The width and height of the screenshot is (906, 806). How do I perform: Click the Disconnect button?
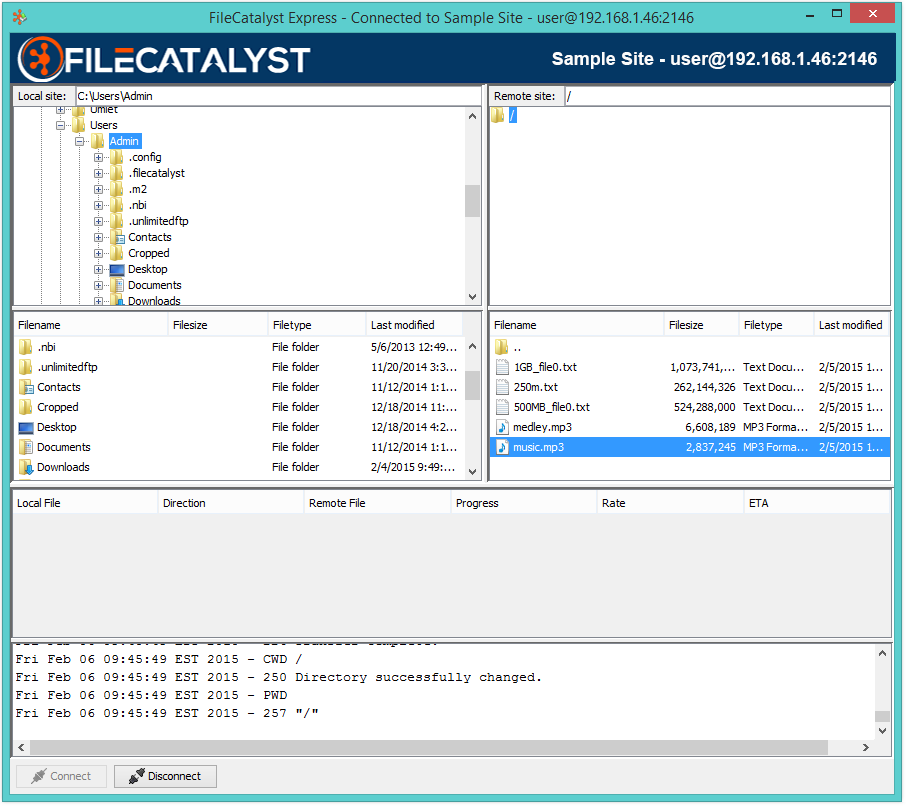[x=165, y=776]
